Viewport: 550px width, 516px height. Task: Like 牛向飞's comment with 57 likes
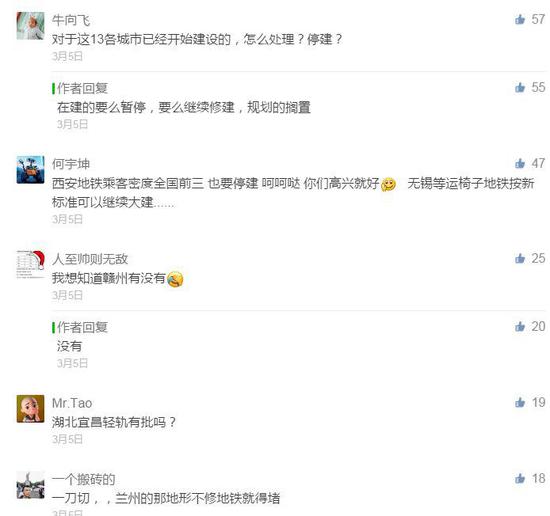click(x=520, y=19)
